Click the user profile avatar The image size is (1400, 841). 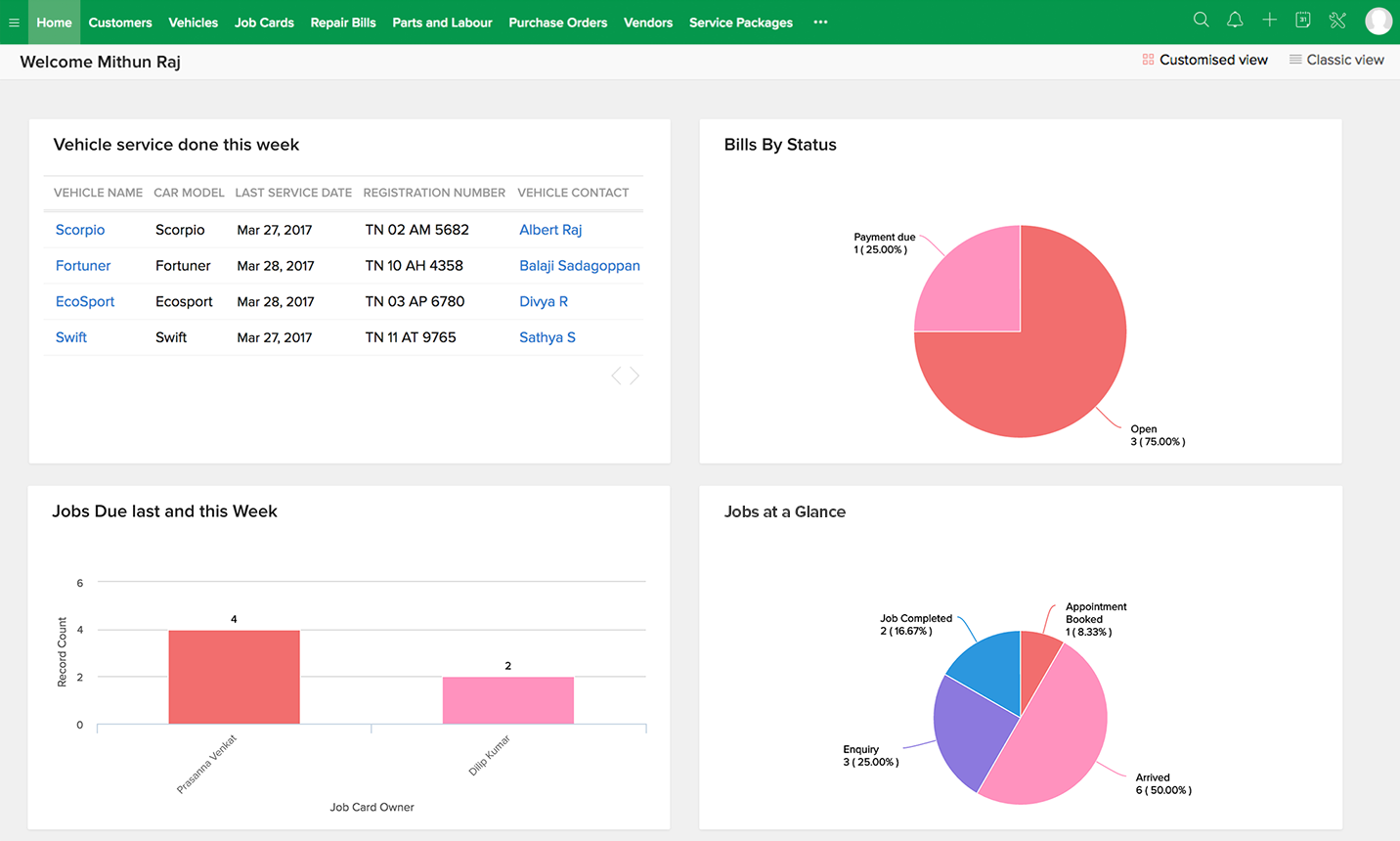click(x=1378, y=21)
